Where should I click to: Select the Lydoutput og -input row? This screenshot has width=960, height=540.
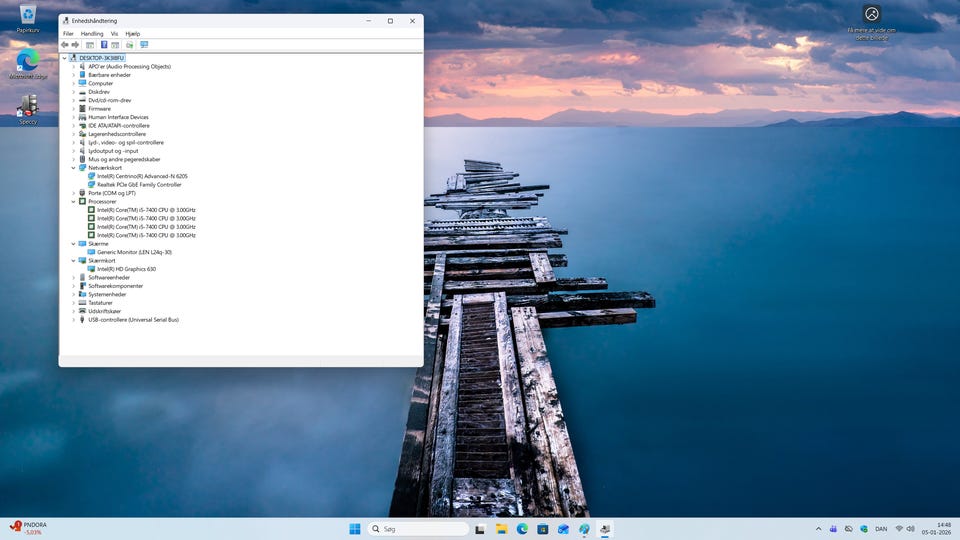click(x=113, y=151)
